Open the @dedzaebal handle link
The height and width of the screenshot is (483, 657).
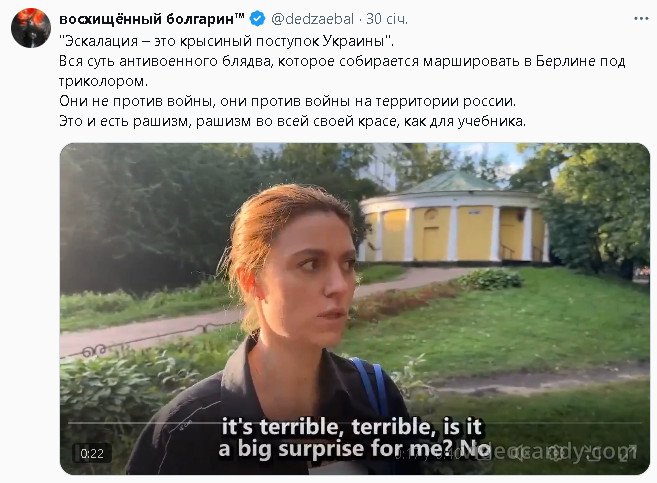point(313,19)
